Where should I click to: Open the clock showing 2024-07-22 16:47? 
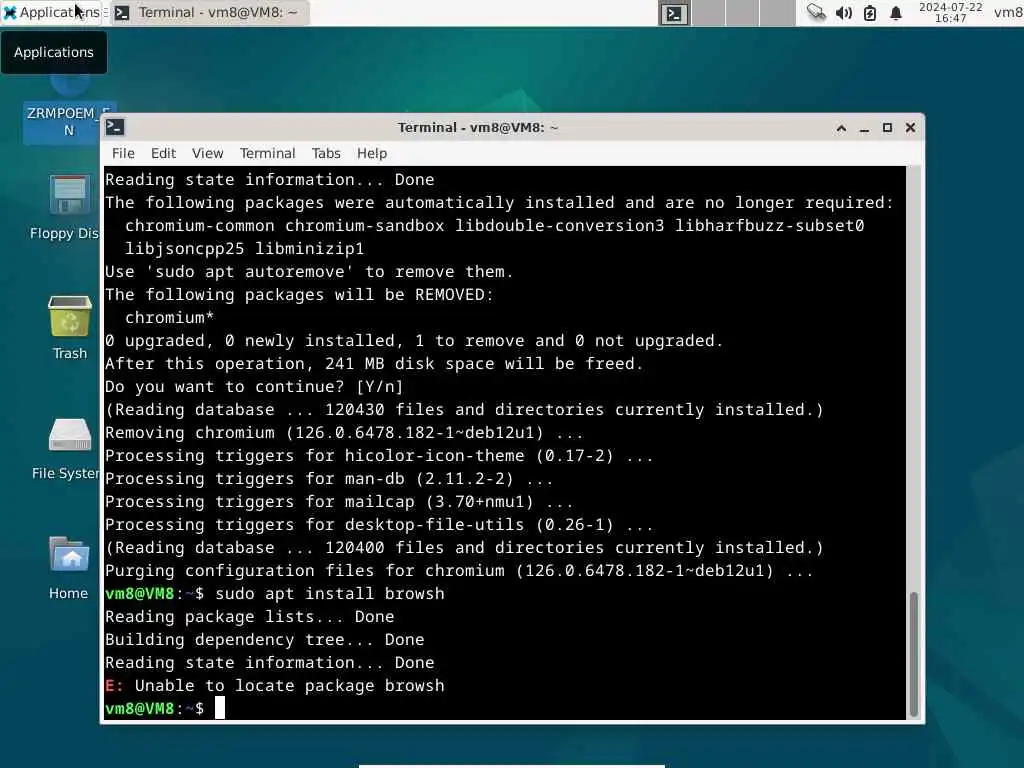point(950,12)
